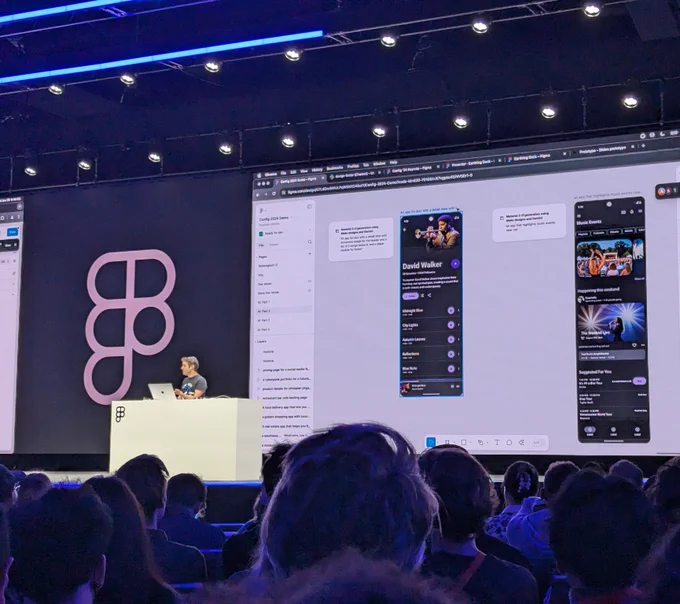Select restaurant bar cafe landing page layer
This screenshot has width=680, height=604.
pos(286,398)
